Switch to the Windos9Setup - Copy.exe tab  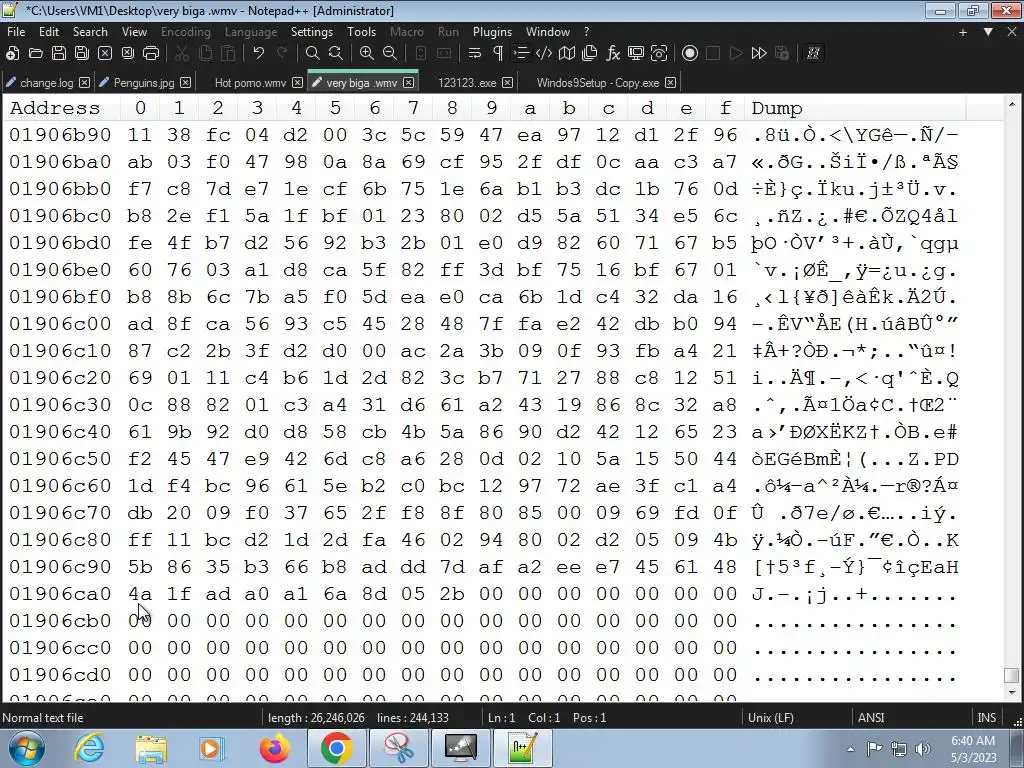pyautogui.click(x=598, y=83)
